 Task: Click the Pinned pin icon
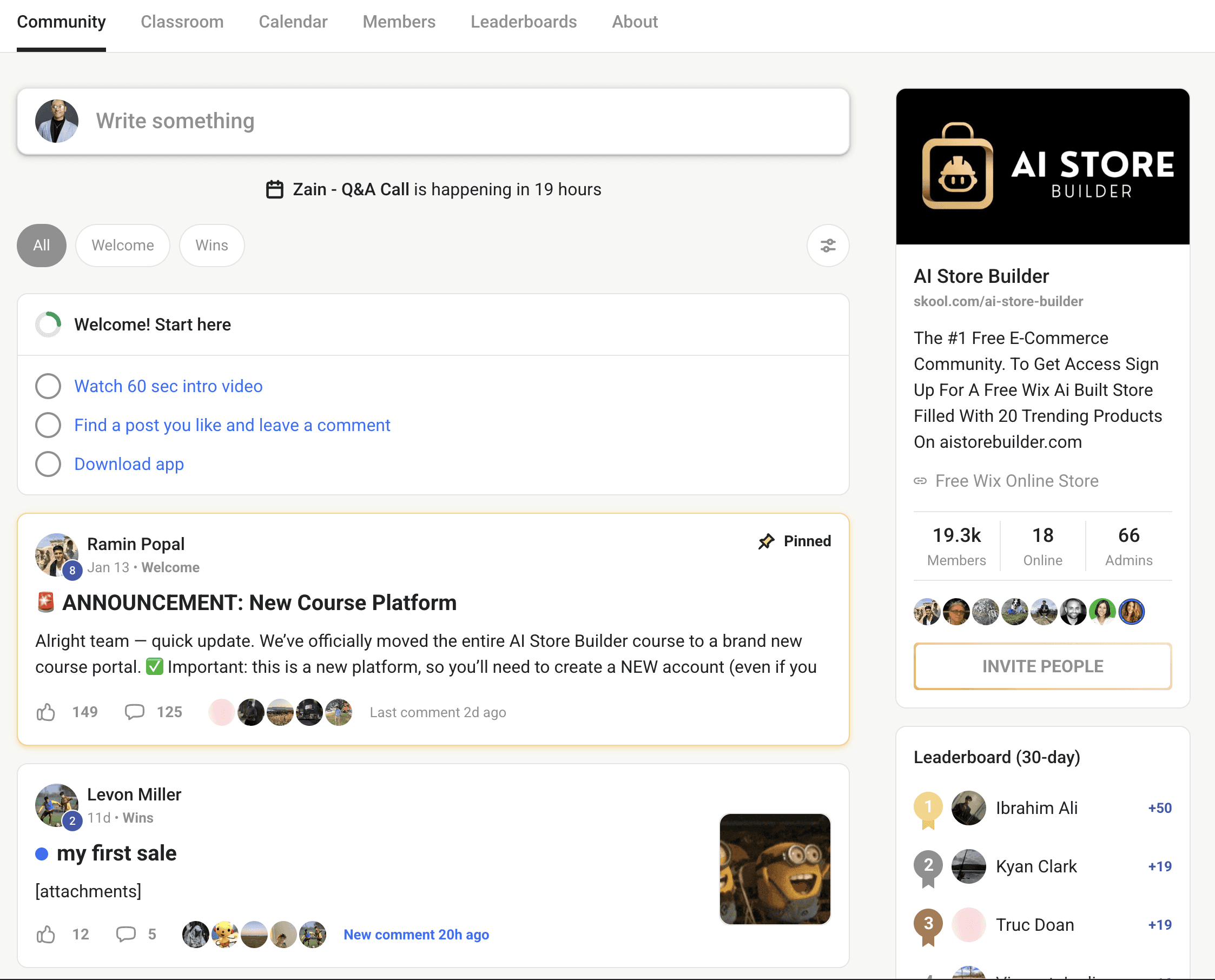766,541
